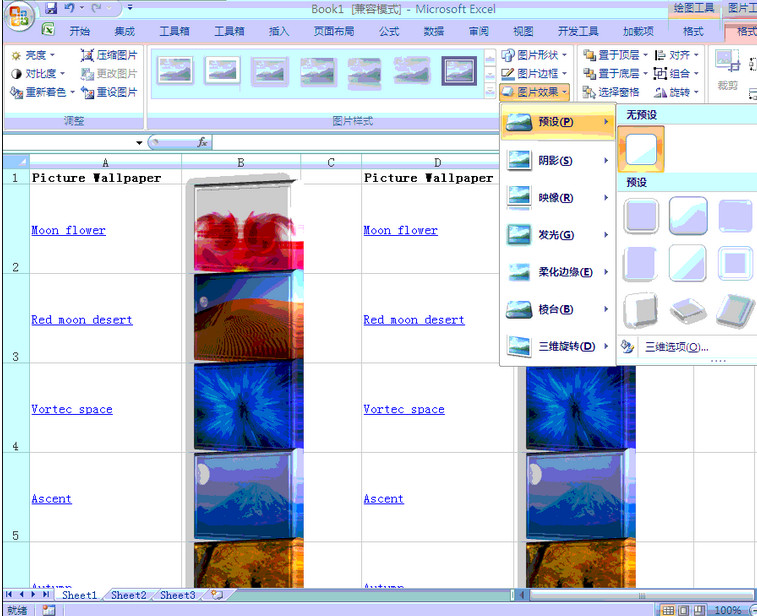Choose the first preset in second row
Viewport: 757px width, 616px height.
[x=640, y=264]
